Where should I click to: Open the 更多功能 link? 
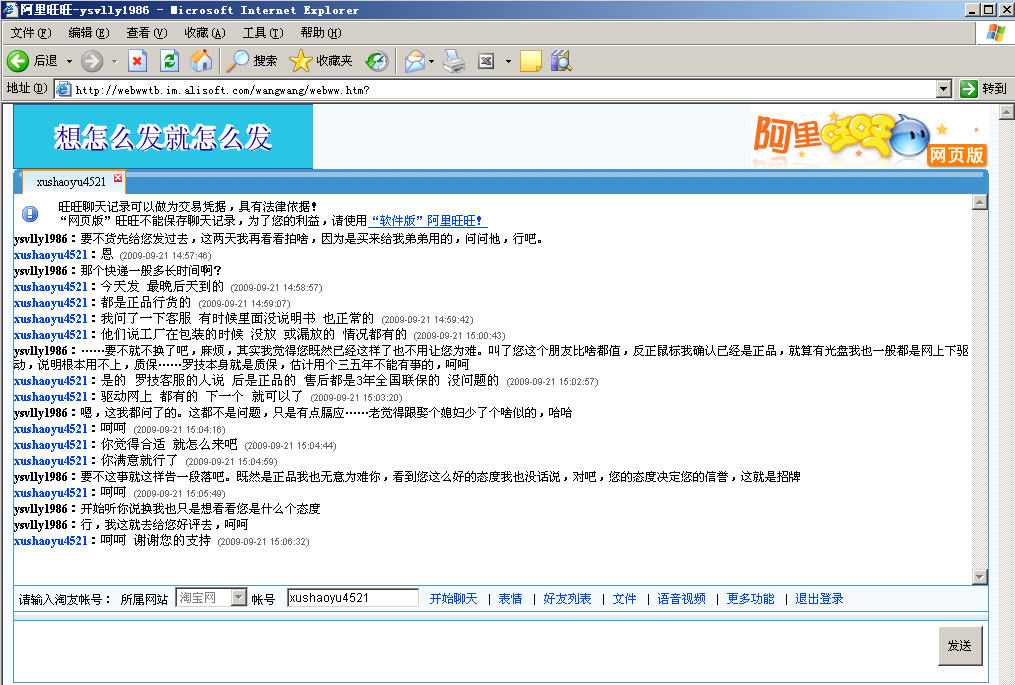point(750,599)
